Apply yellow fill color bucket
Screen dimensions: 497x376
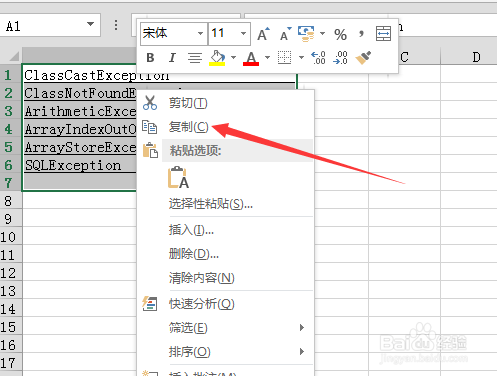pyautogui.click(x=217, y=58)
